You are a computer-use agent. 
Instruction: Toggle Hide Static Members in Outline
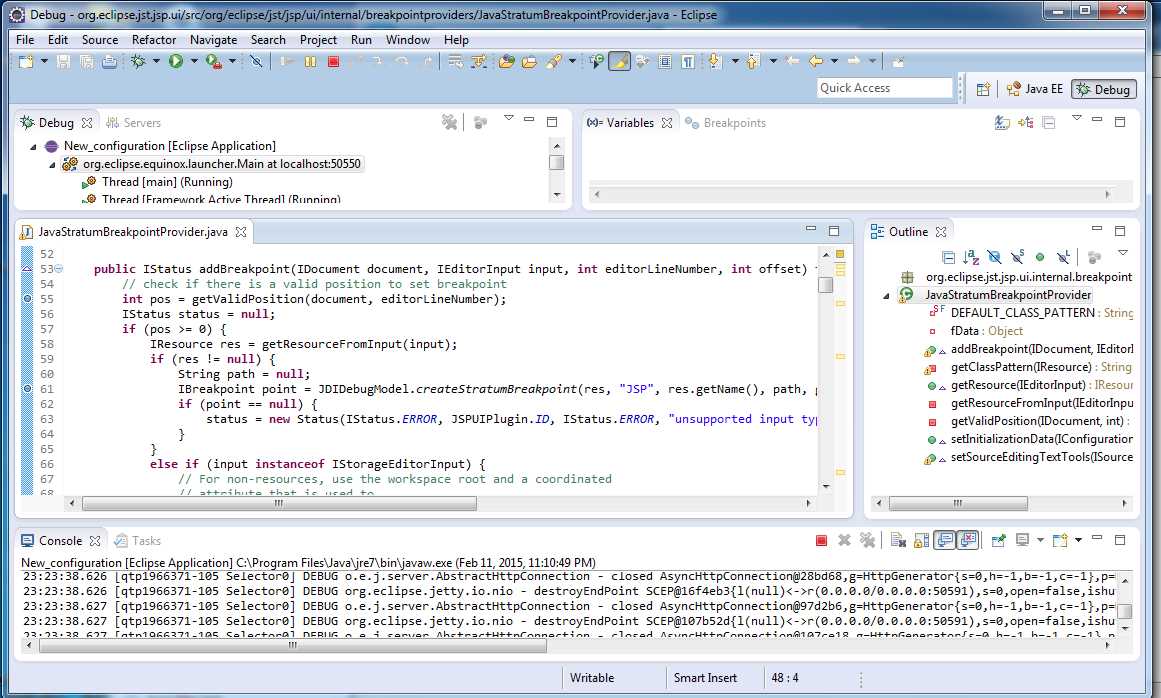1017,257
